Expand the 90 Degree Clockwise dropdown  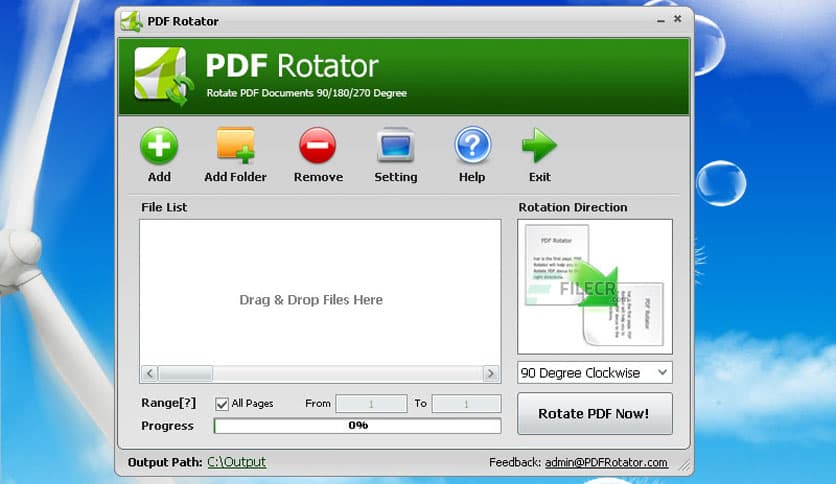[594, 373]
